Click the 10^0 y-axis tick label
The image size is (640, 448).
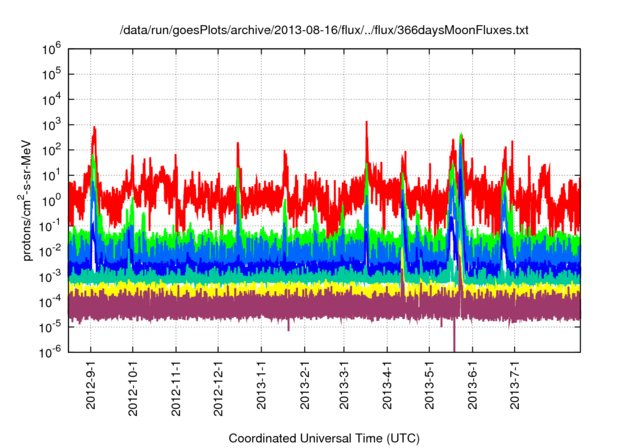[x=54, y=200]
